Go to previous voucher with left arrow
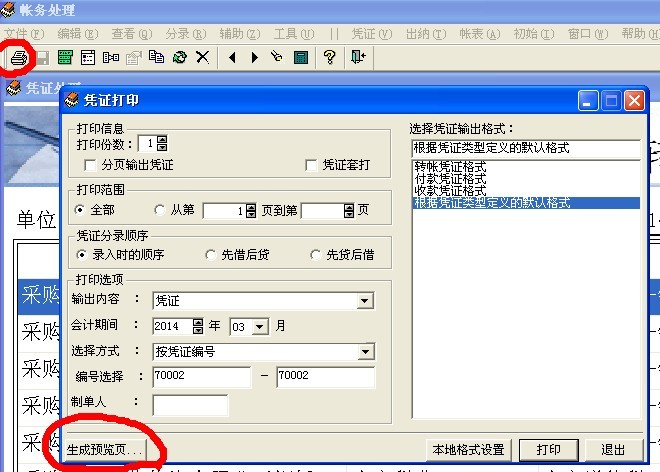This screenshot has width=660, height=472. [232, 57]
